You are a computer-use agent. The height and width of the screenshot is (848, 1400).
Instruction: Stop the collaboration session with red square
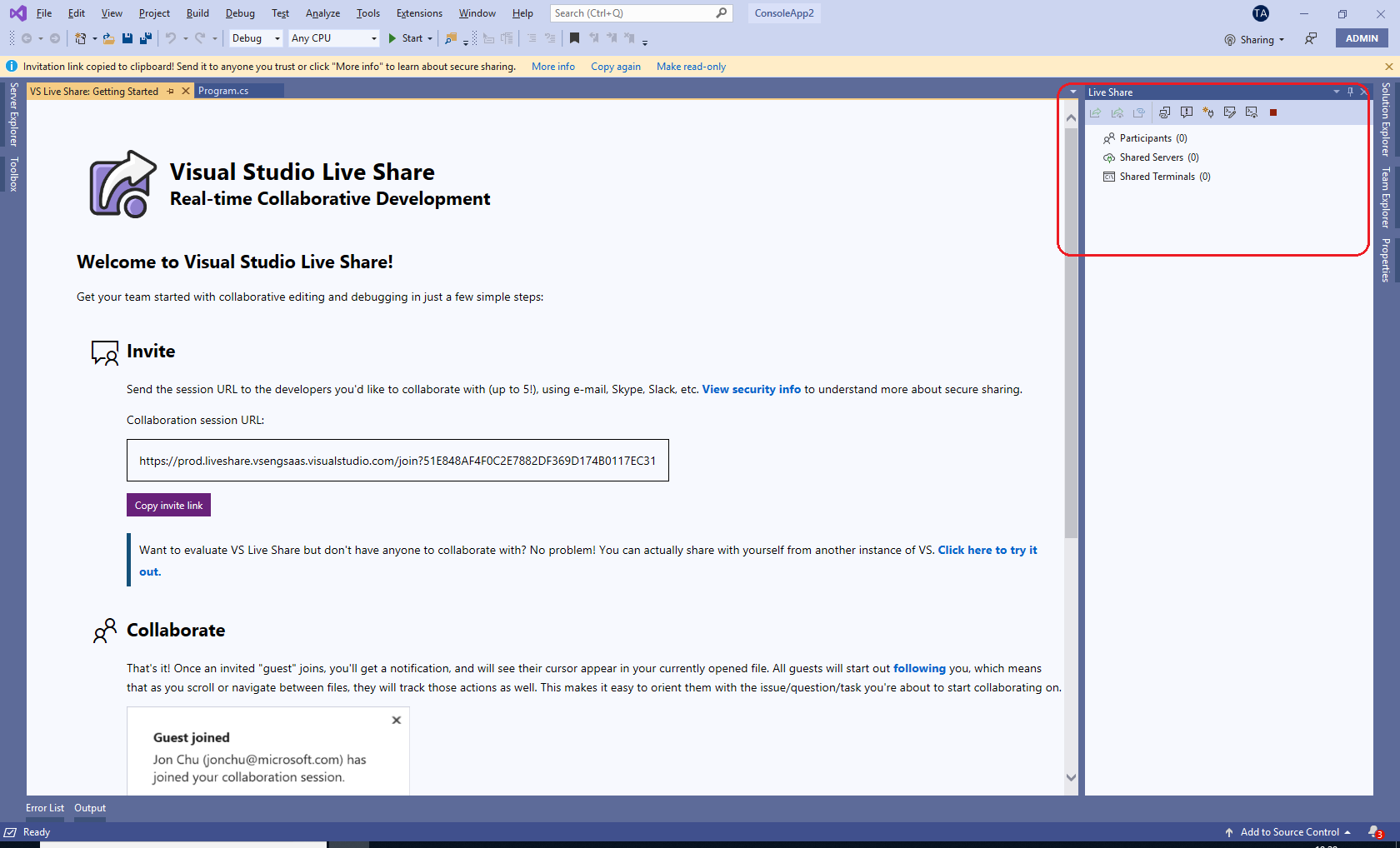coord(1273,112)
